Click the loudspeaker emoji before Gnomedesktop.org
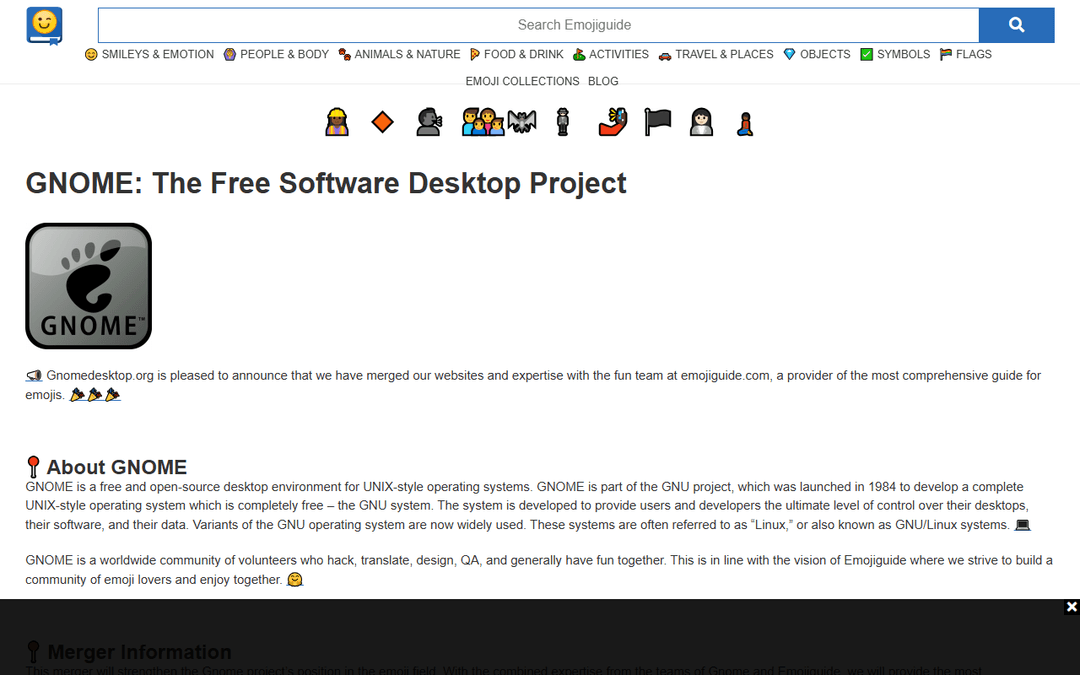The height and width of the screenshot is (675, 1080). pos(34,376)
